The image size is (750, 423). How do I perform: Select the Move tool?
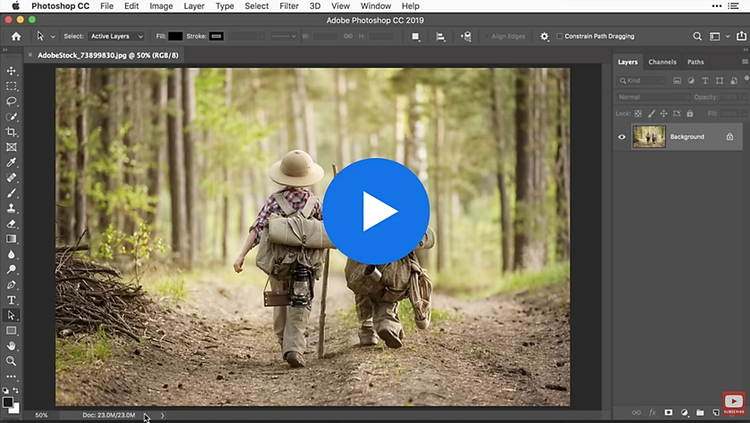point(12,71)
